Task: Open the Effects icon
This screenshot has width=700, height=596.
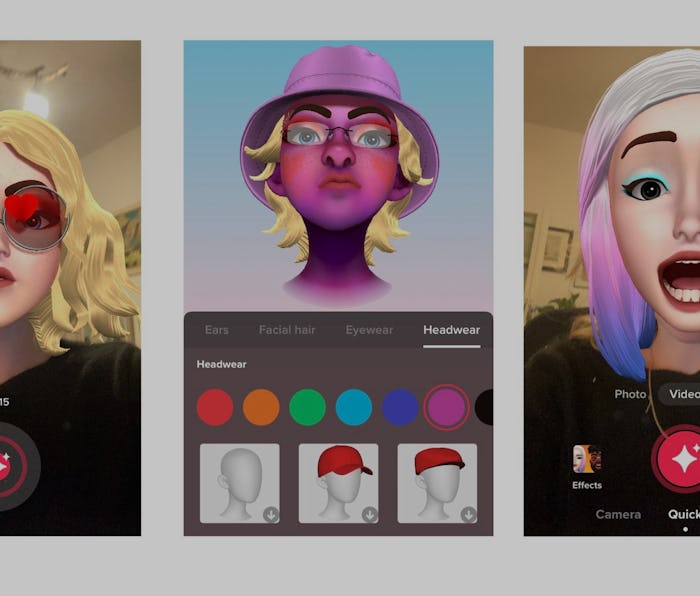Action: [x=587, y=461]
